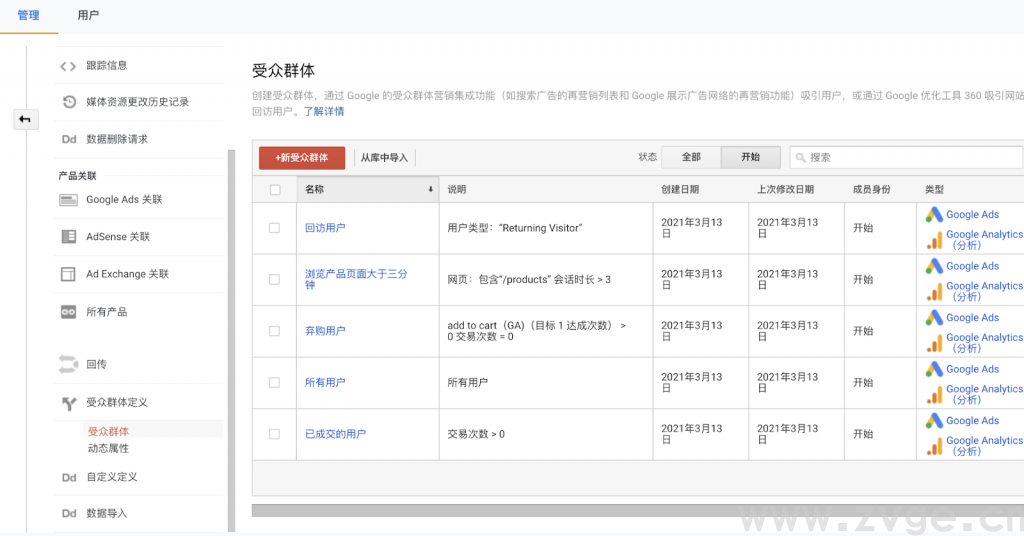Click Google Ads logo in 已成交的用户 row

(x=934, y=420)
